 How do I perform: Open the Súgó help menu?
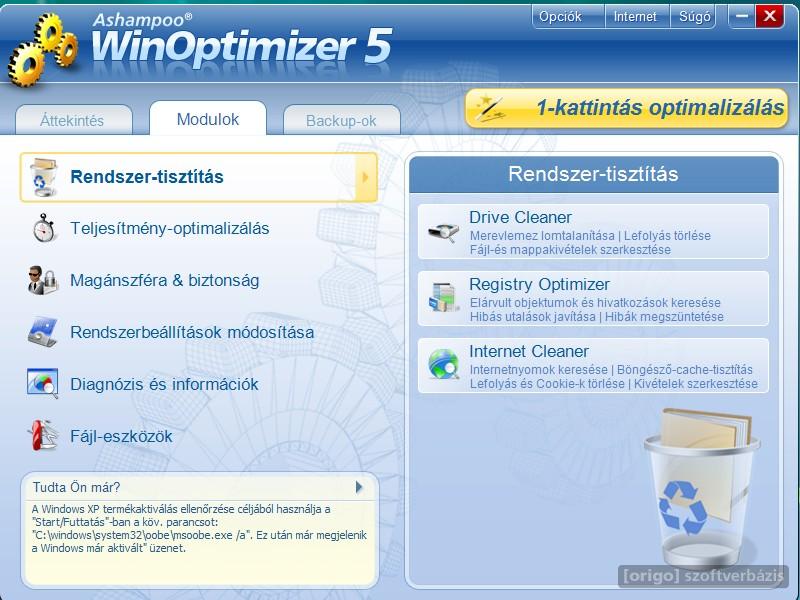click(x=694, y=17)
